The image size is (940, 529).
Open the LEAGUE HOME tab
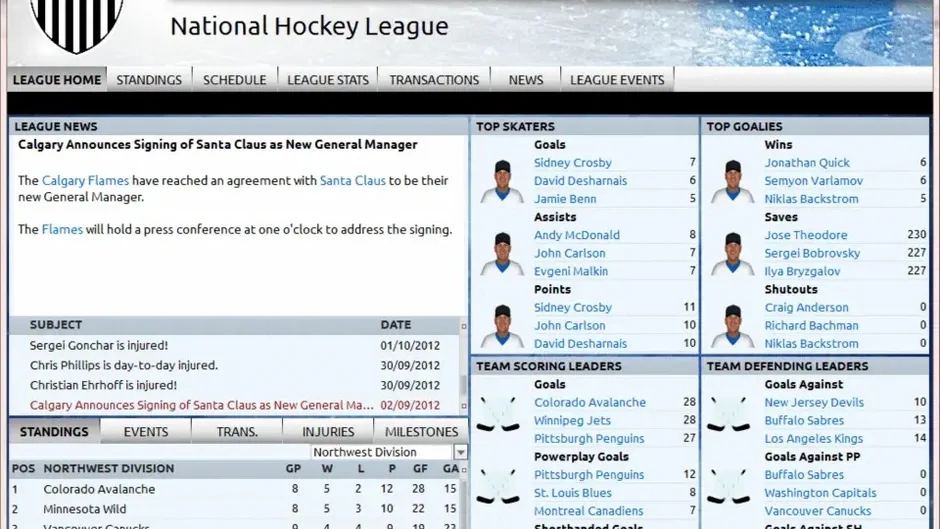(x=57, y=80)
